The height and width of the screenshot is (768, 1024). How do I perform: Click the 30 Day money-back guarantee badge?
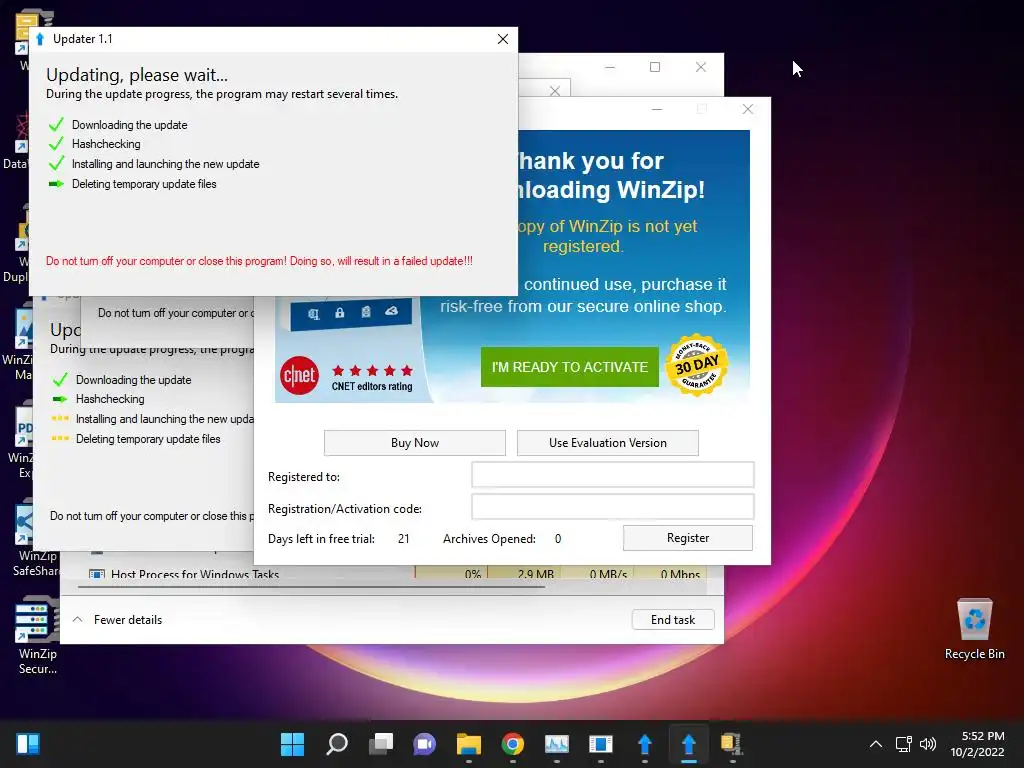click(x=697, y=366)
